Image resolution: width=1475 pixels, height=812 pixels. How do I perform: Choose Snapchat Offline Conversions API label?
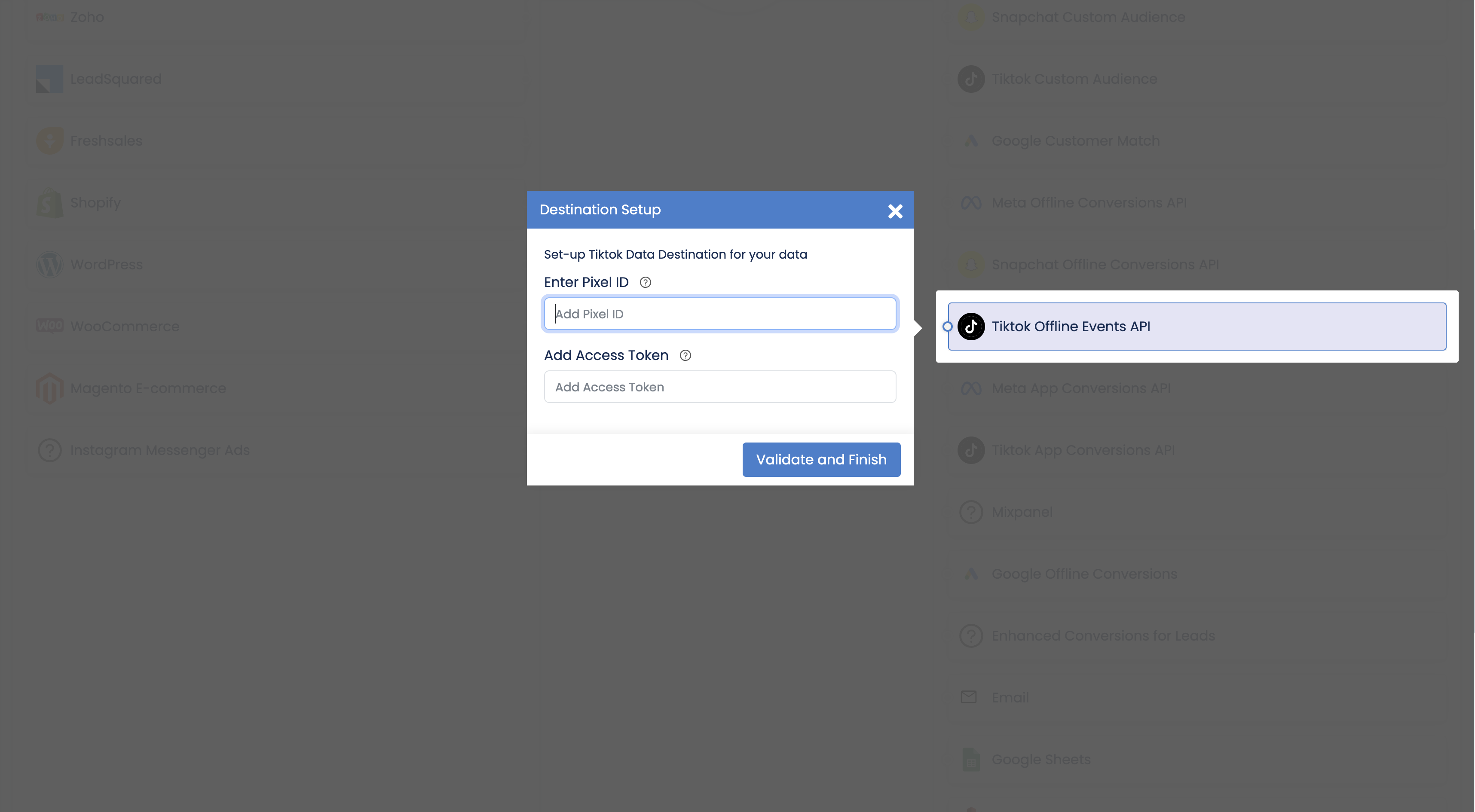click(1105, 264)
